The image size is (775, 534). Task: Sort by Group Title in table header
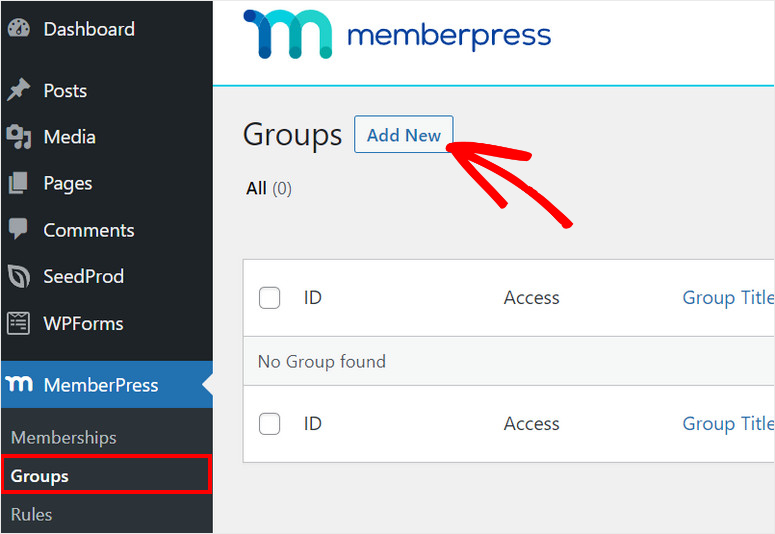click(727, 298)
